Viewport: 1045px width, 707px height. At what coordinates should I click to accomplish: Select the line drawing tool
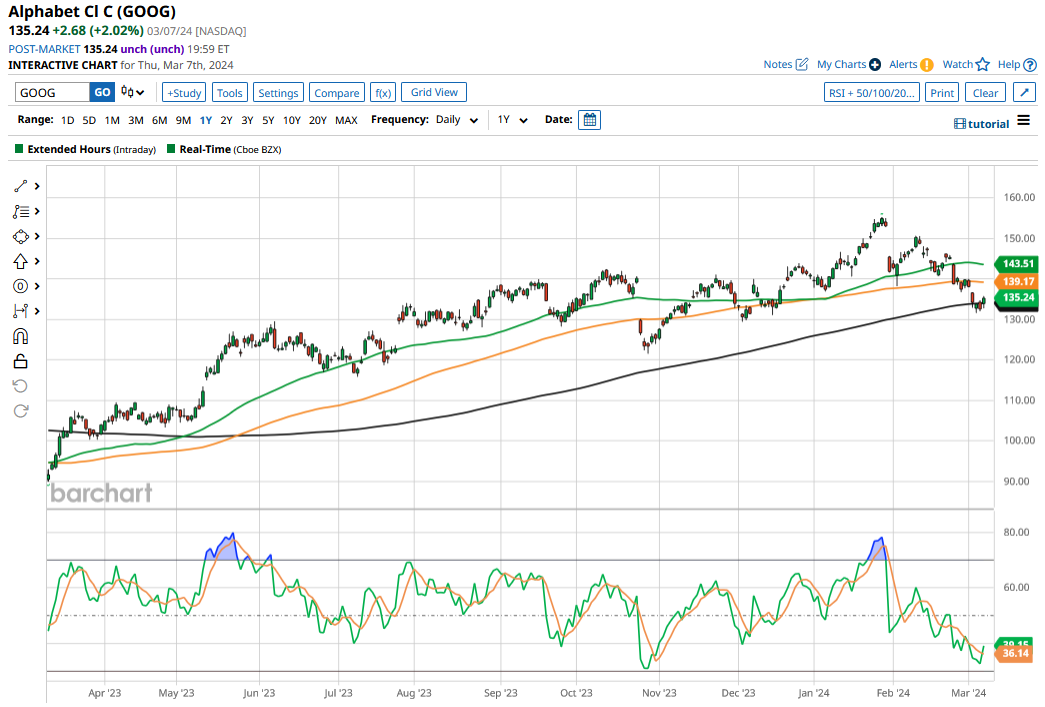coord(21,186)
